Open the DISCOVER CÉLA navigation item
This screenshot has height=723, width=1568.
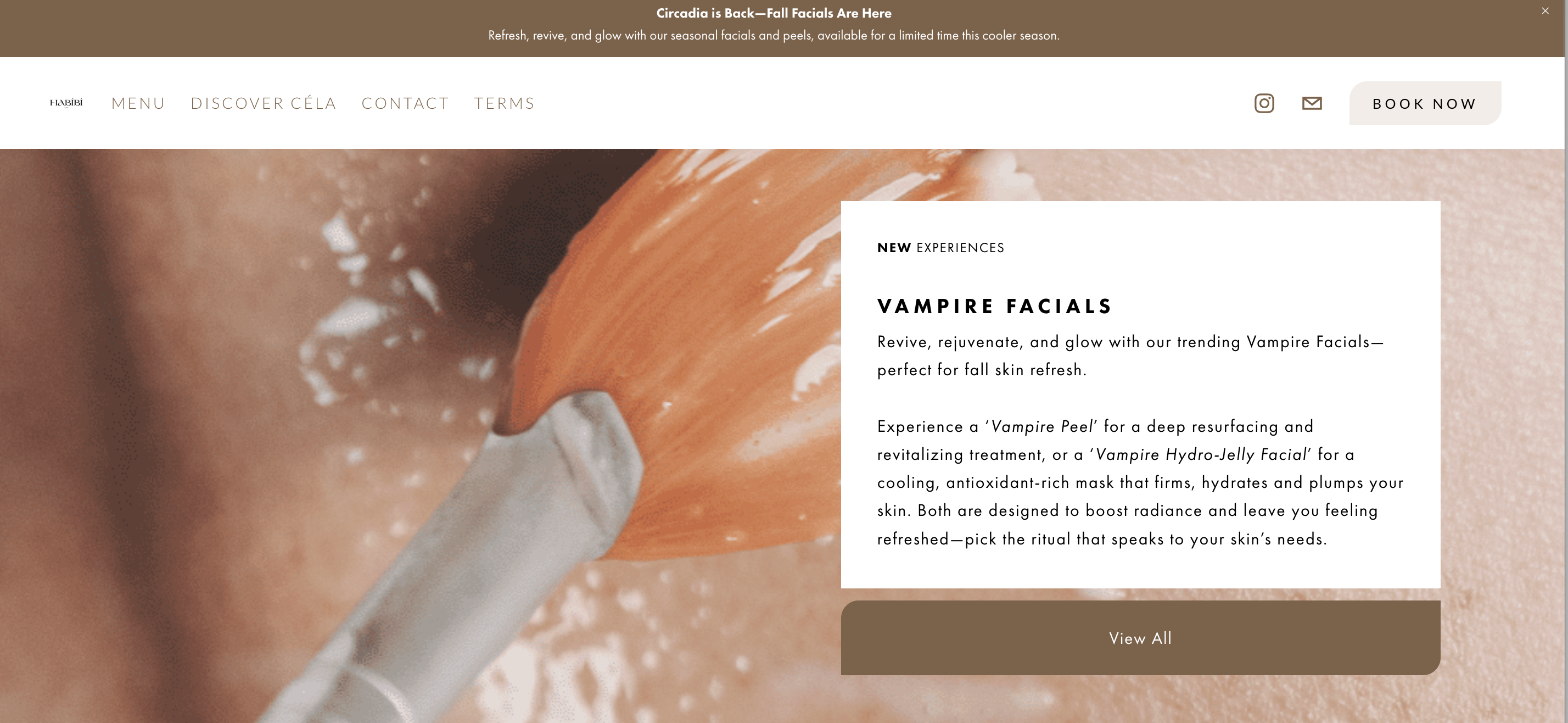click(264, 103)
